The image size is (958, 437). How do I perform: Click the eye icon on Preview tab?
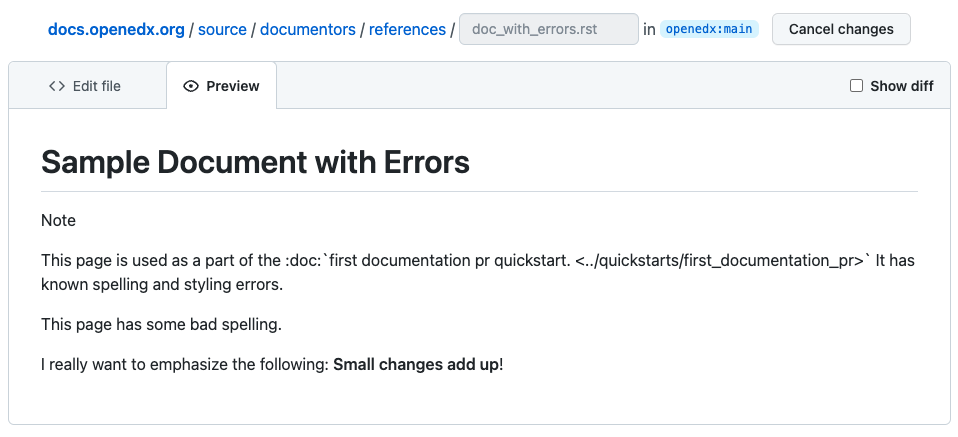[191, 86]
